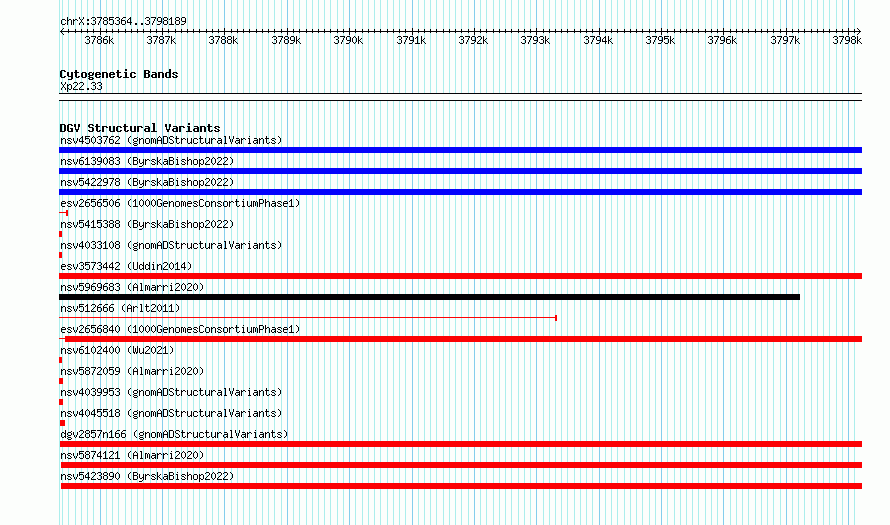
Task: Click the Cytogenetic Bands track title
Action: pyautogui.click(x=119, y=74)
